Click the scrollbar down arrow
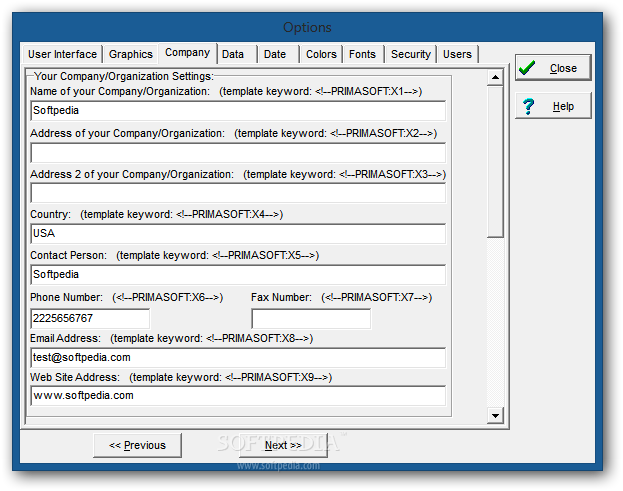 click(x=495, y=416)
